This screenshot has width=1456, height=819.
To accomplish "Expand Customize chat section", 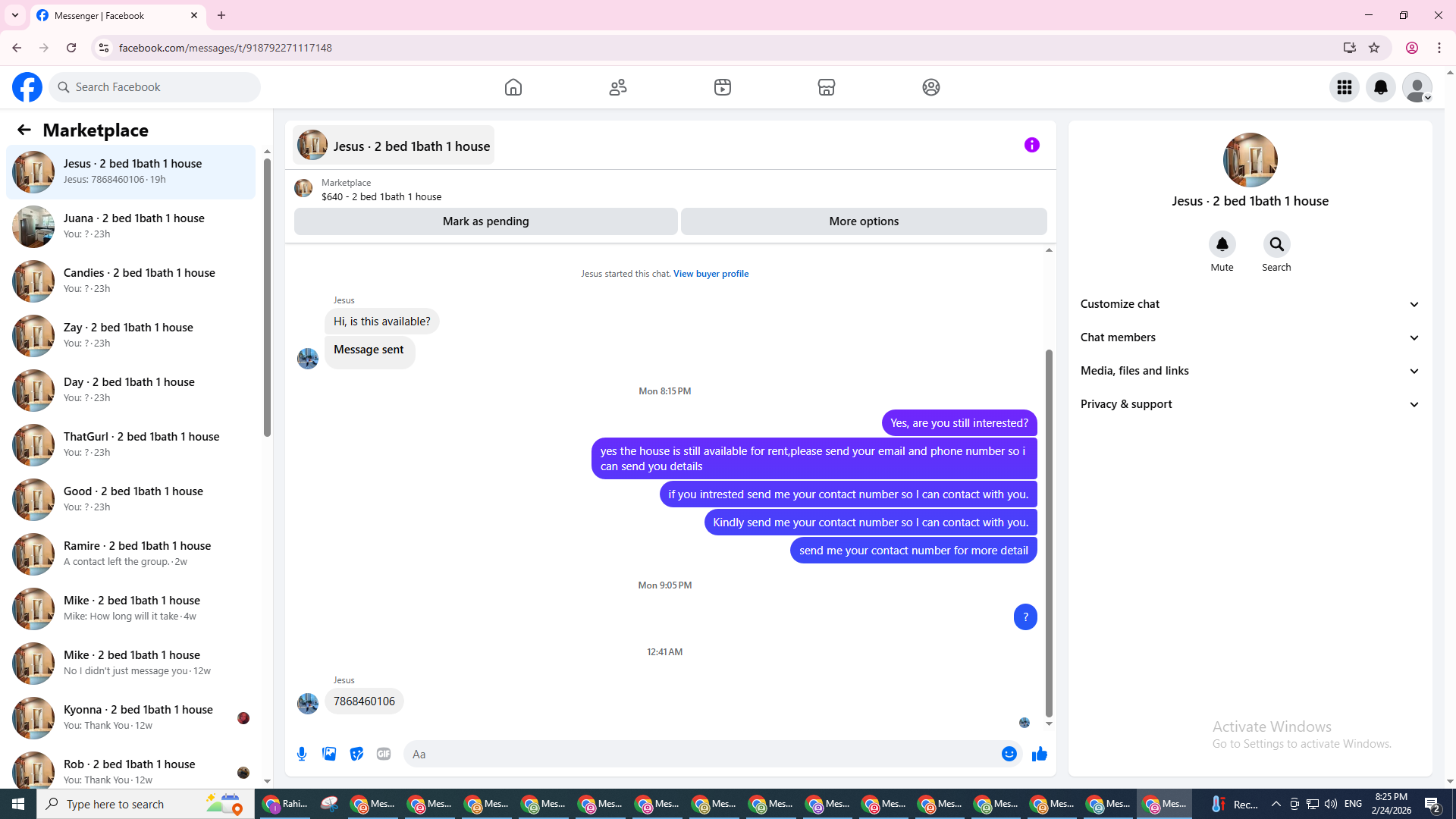I will point(1249,304).
